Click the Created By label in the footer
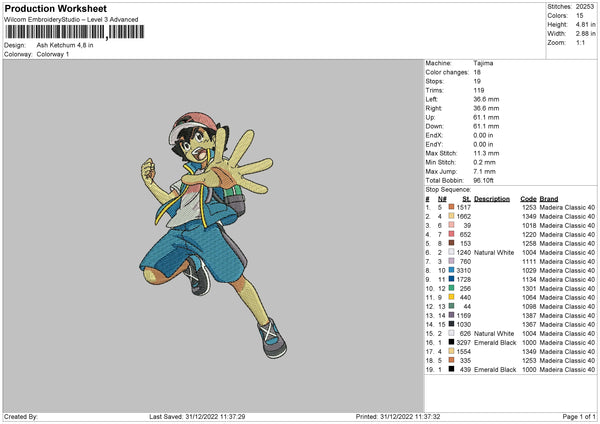This screenshot has height=424, width=600. [x=21, y=416]
